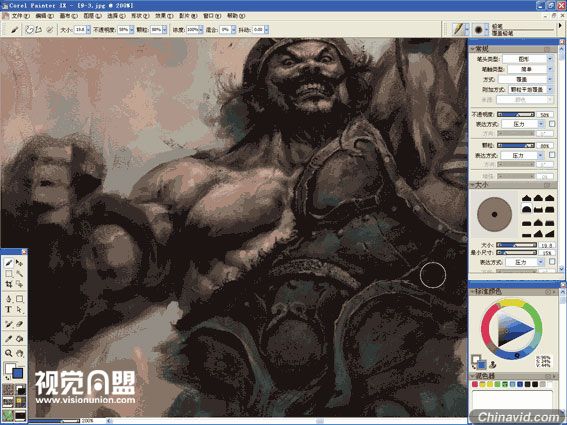Open the 大小 dropdown in property bar

tap(88, 30)
